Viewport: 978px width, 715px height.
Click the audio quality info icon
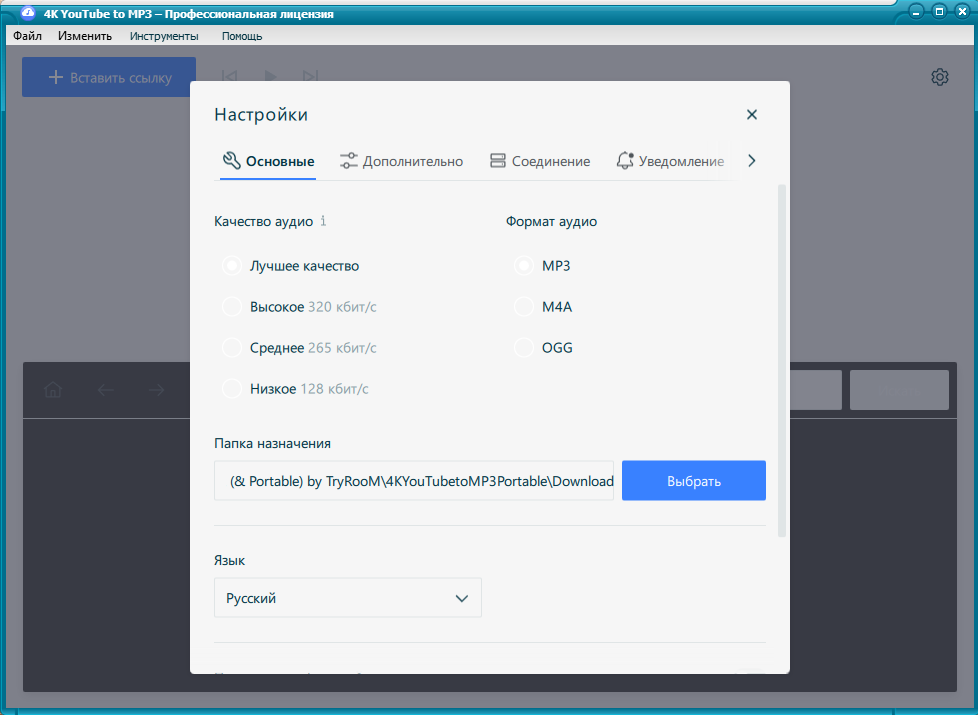point(323,221)
